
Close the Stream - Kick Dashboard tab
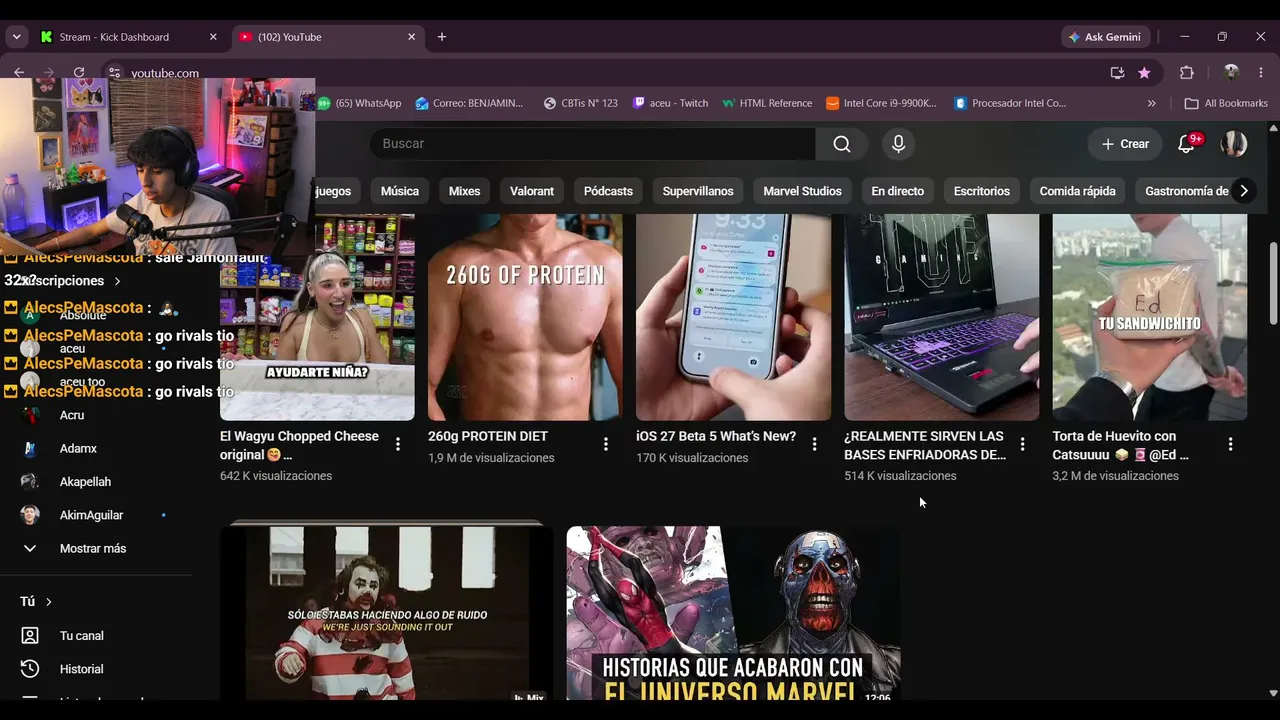pos(213,37)
